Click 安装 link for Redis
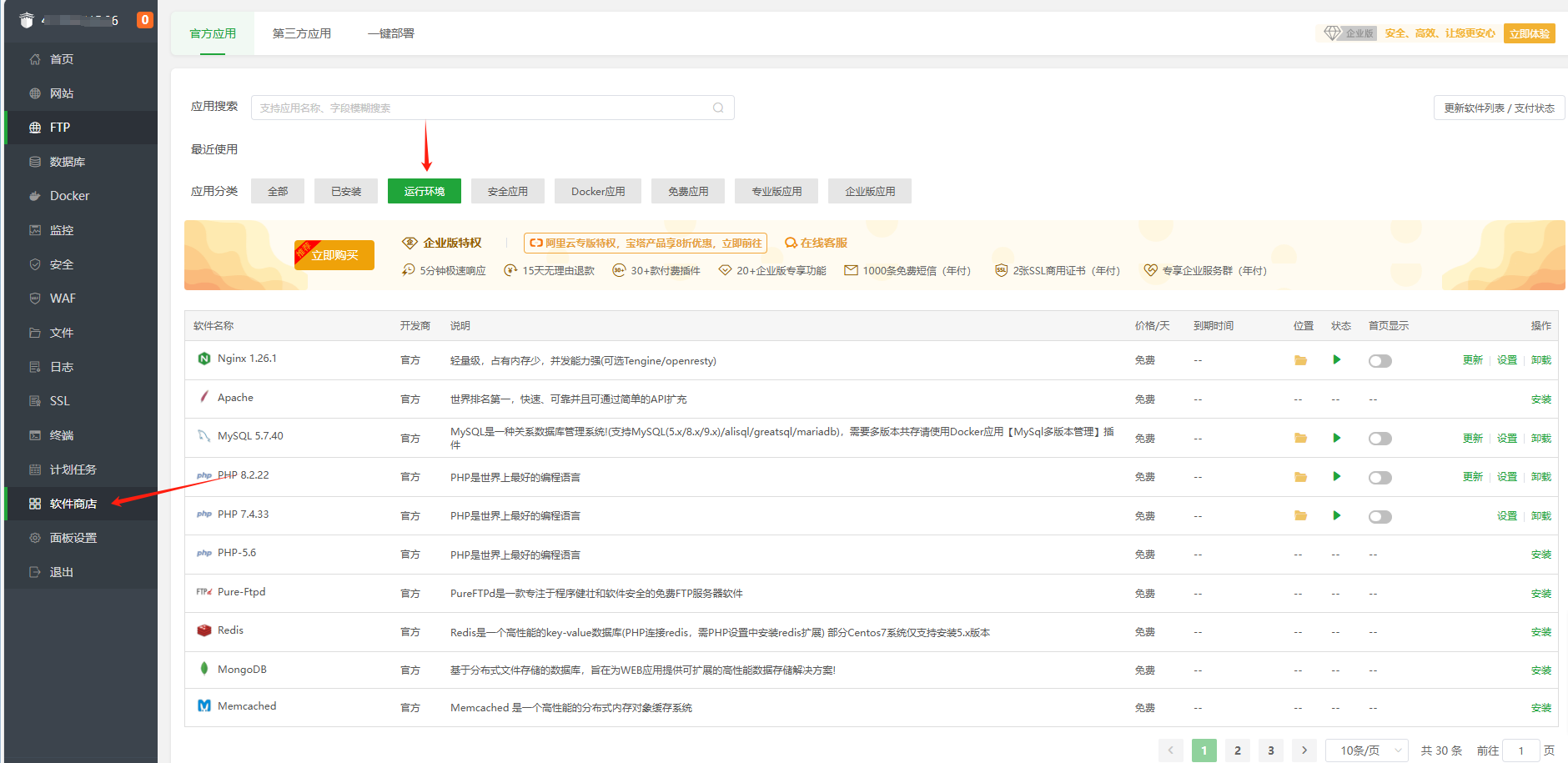The image size is (1568, 763). click(1541, 632)
